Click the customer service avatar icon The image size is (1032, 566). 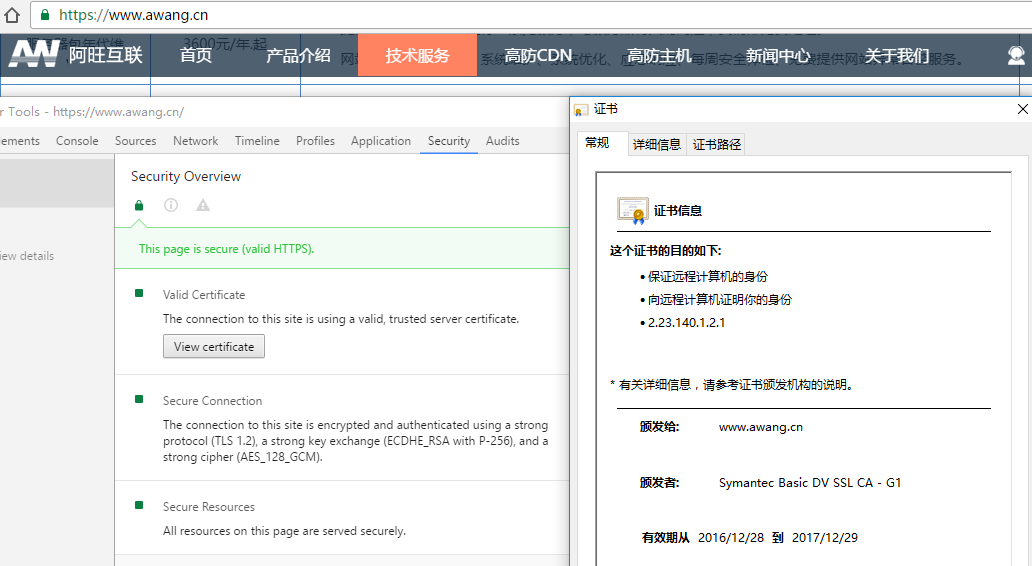[1016, 55]
